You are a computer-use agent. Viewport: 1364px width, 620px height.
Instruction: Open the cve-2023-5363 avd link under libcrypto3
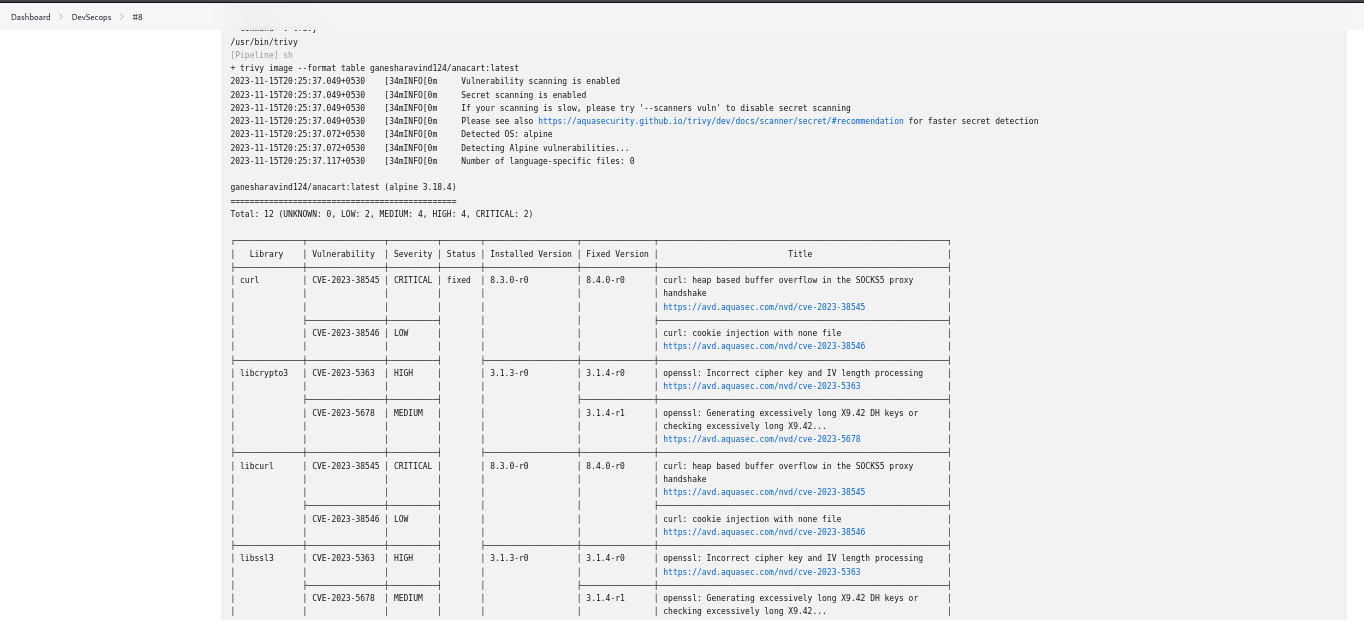point(761,386)
